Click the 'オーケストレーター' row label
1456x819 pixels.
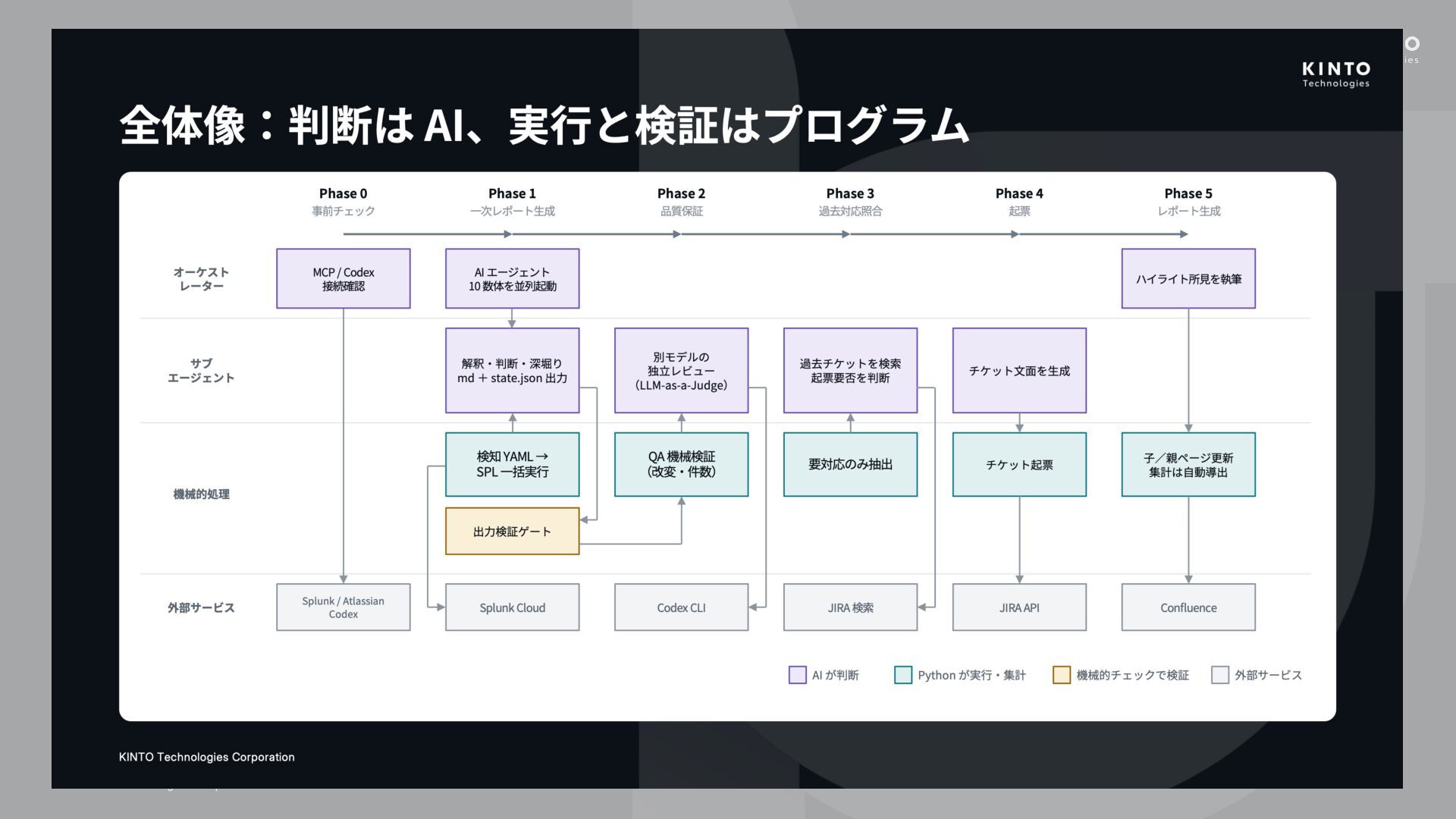click(201, 279)
